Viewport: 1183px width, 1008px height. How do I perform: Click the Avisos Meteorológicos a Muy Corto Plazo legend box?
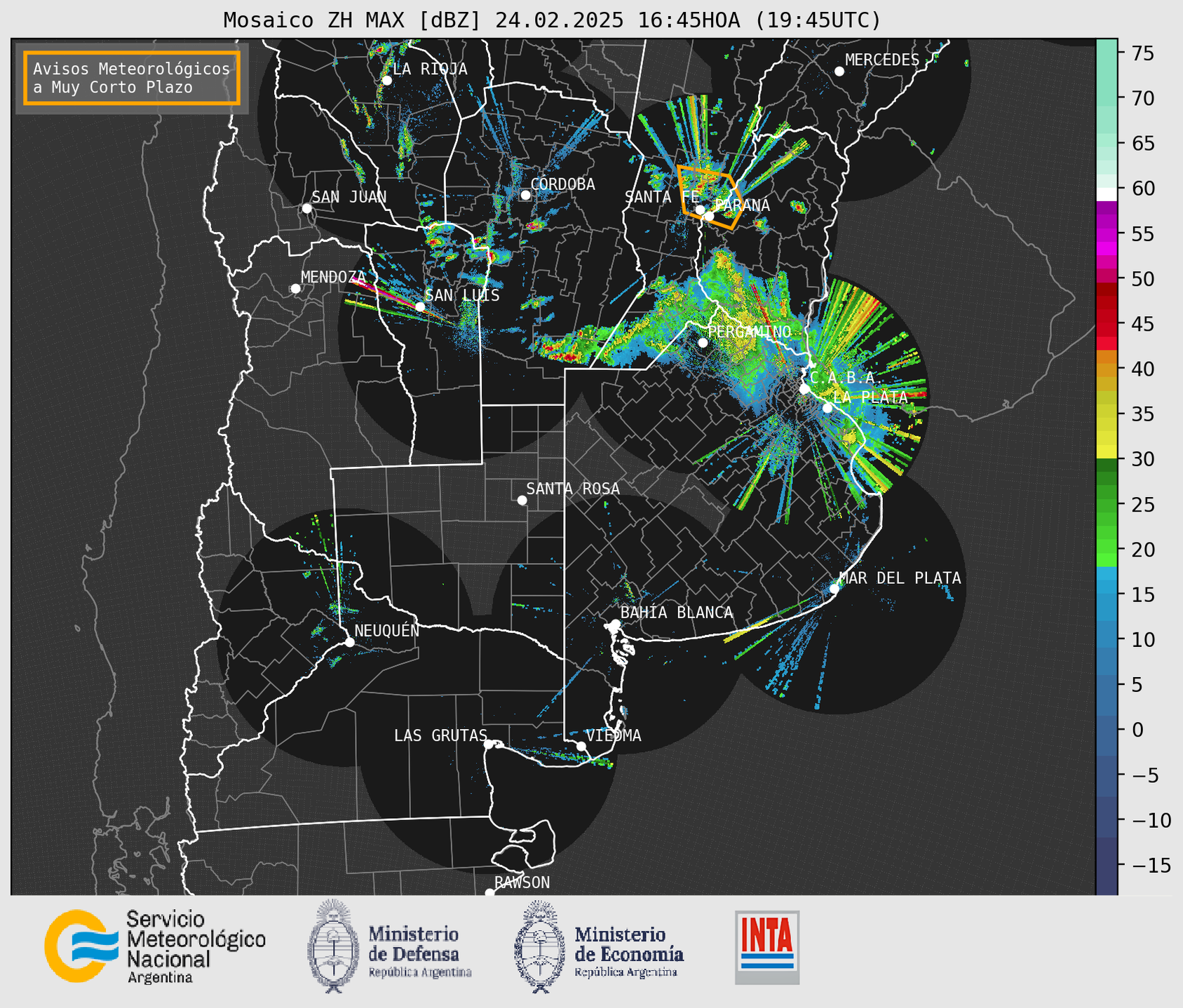coord(132,78)
